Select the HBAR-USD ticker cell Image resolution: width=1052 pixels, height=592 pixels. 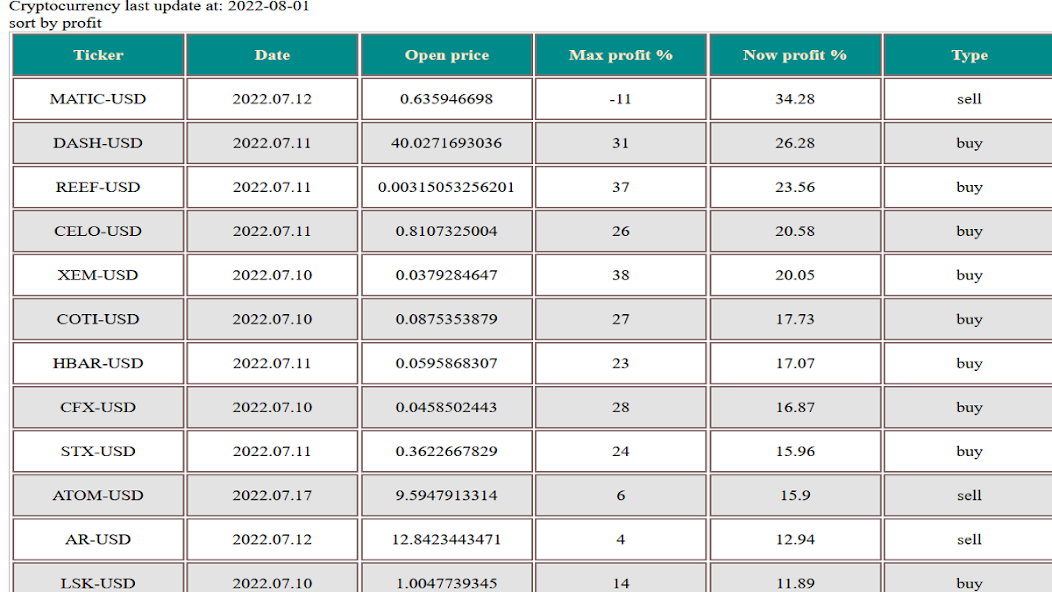(x=98, y=363)
